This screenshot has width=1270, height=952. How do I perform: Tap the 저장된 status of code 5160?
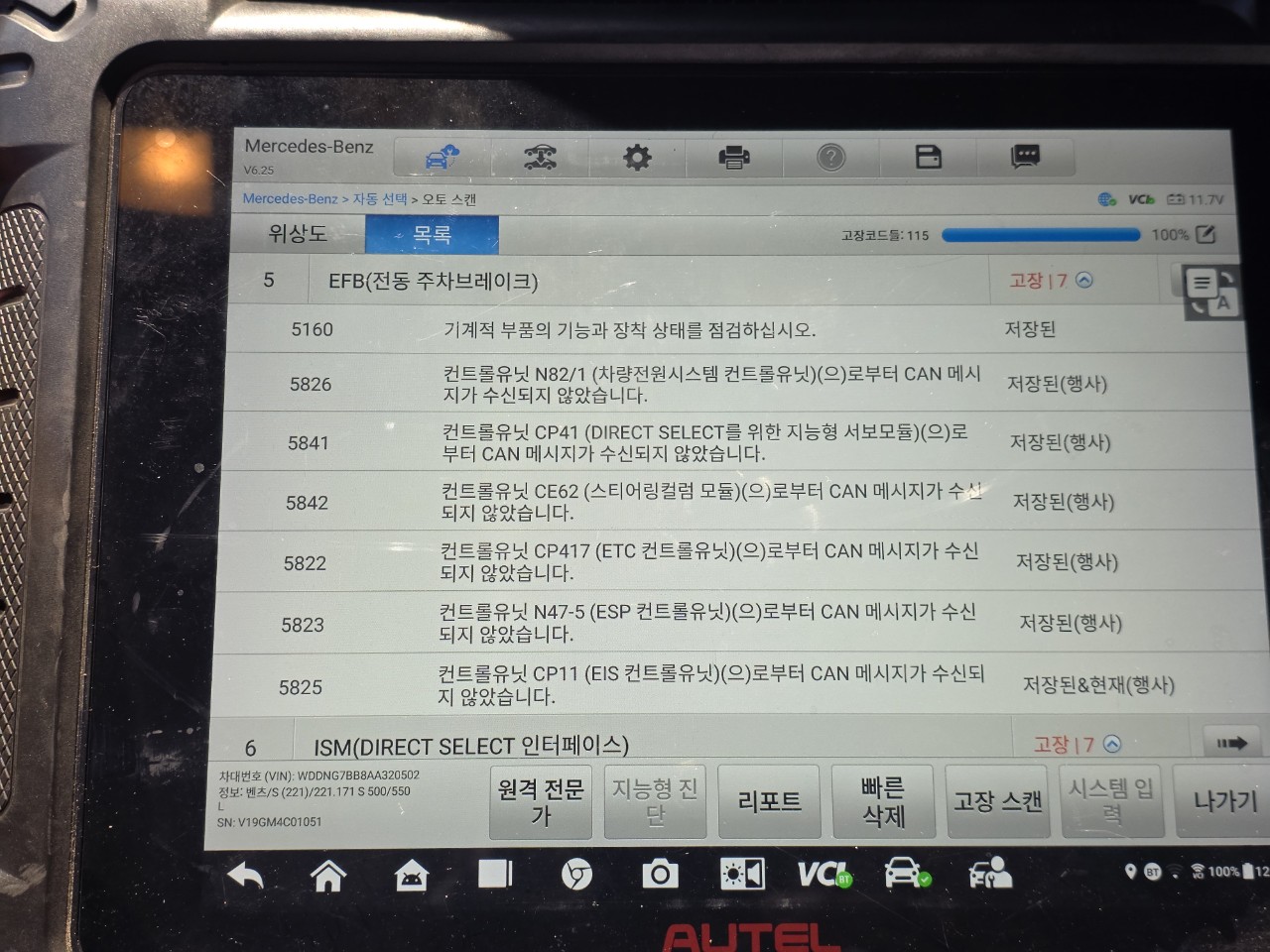pos(1030,329)
